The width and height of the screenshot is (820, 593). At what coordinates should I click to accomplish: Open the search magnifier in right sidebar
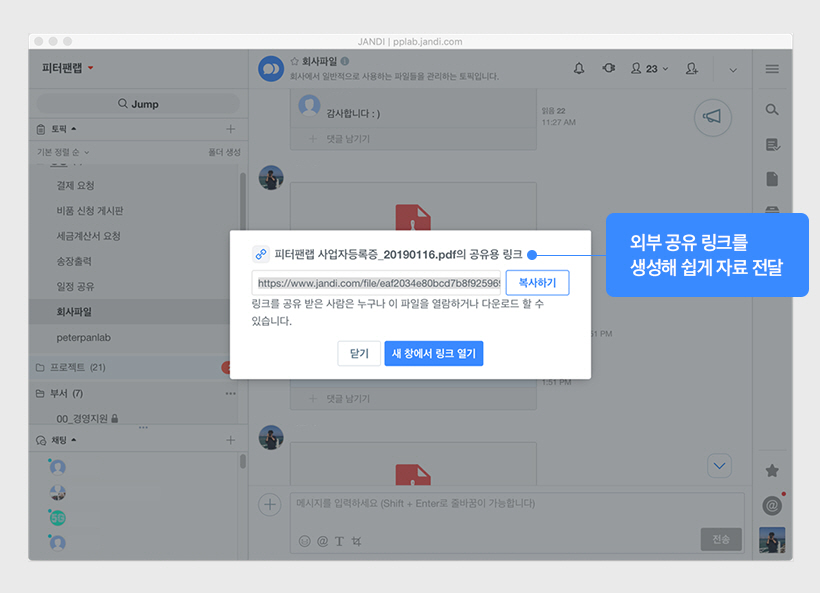[x=772, y=109]
